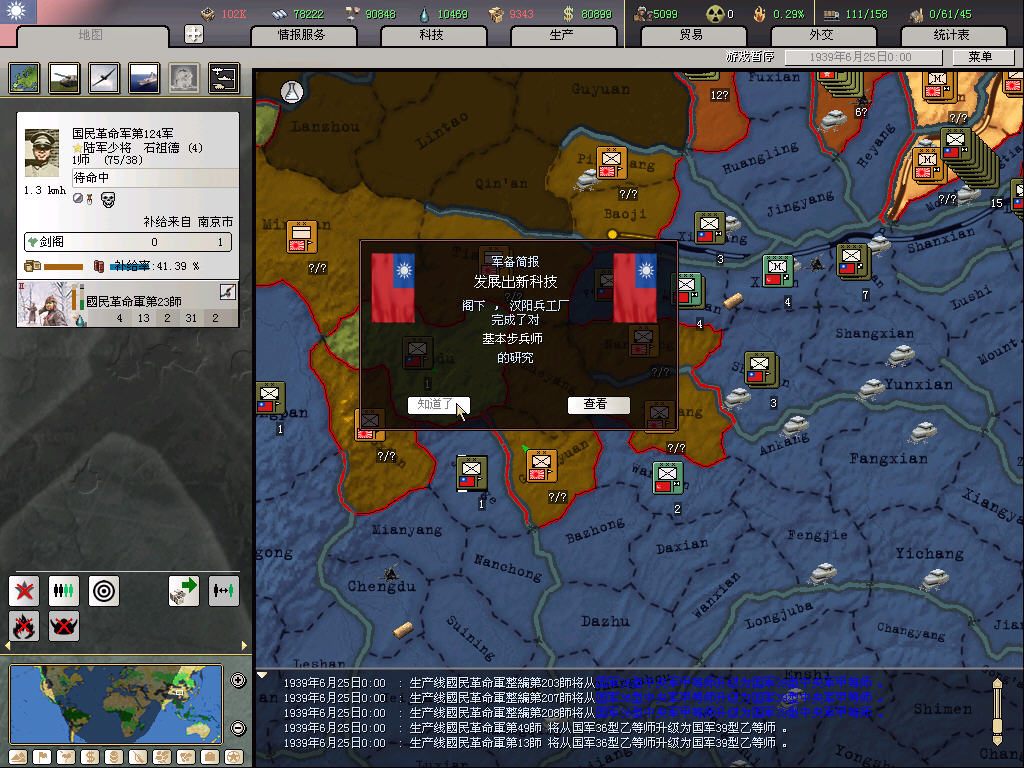The width and height of the screenshot is (1024, 768).
Task: Click the Dazhu province label
Action: pos(605,621)
